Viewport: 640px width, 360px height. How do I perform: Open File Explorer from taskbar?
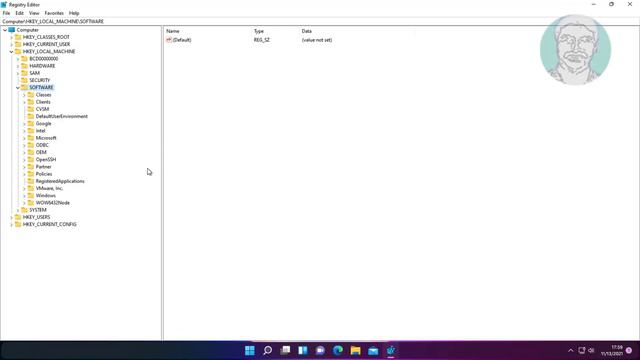pyautogui.click(x=356, y=350)
